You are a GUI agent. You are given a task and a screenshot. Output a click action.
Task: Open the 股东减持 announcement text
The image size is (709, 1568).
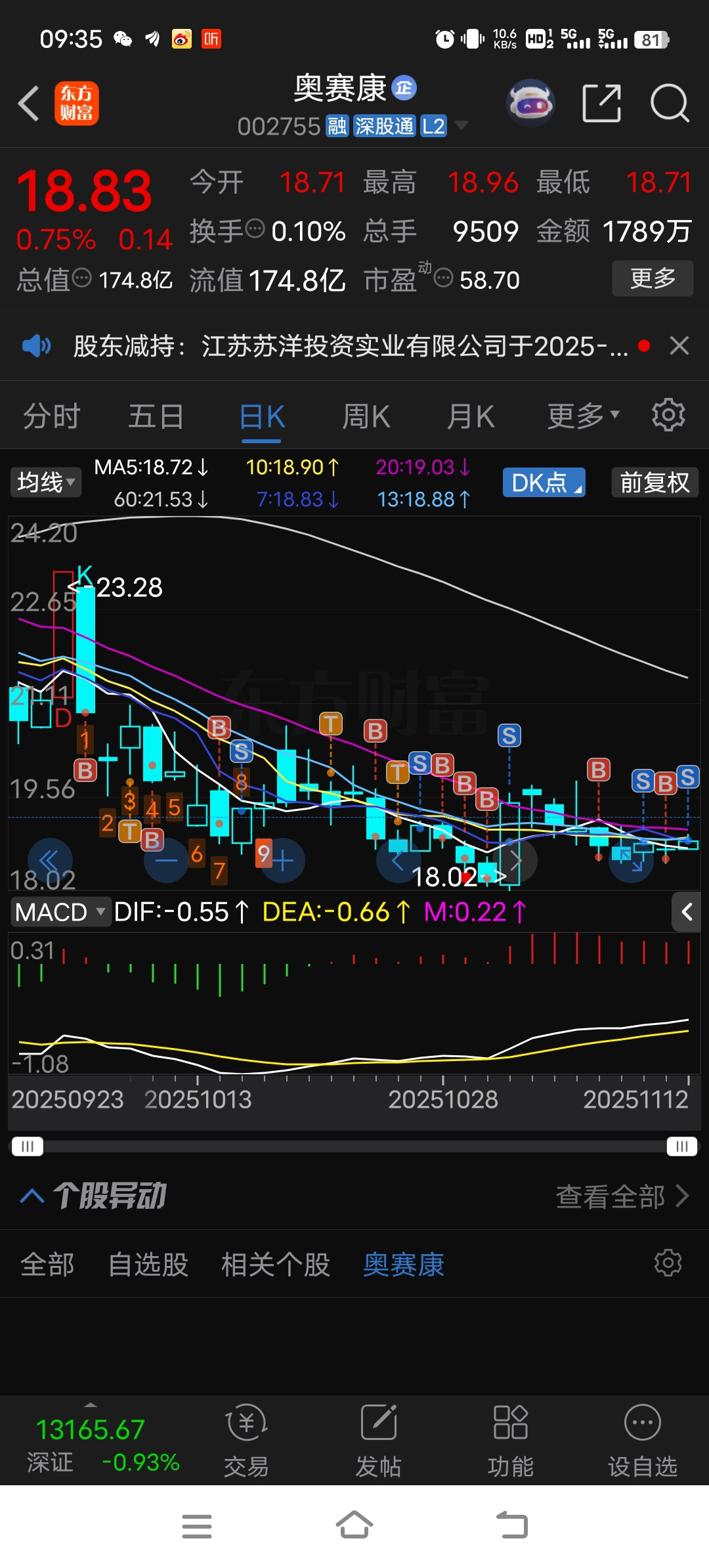[351, 345]
